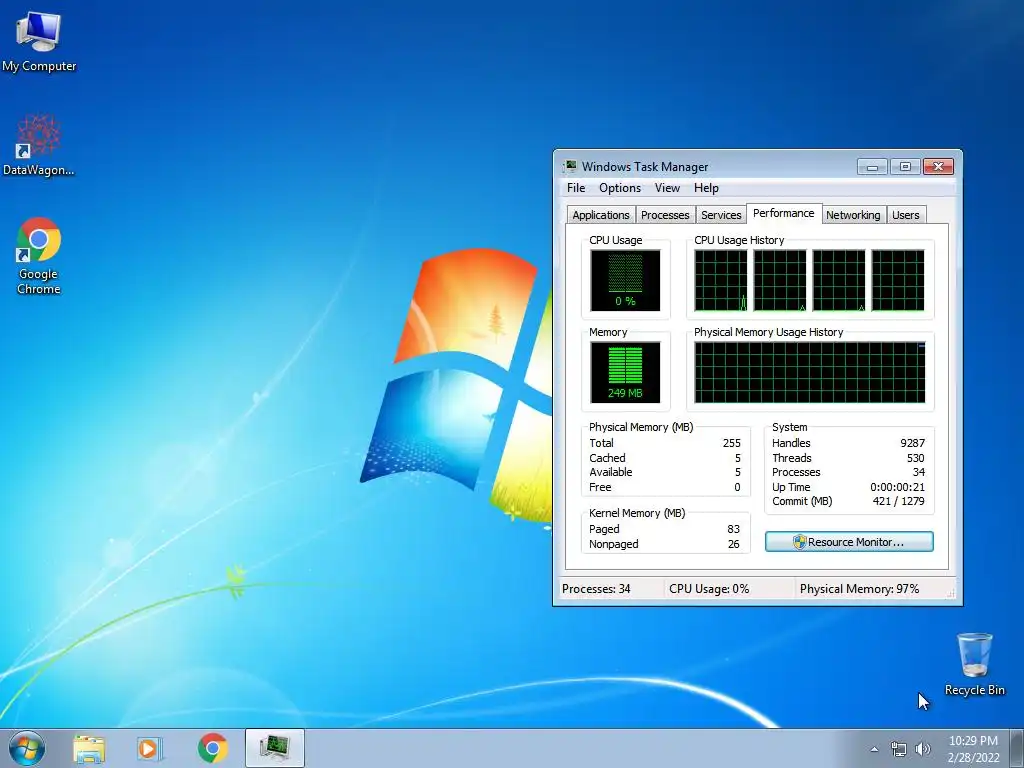Click the Show Desktop strip at taskbar end
The width and height of the screenshot is (1024, 768).
click(x=1017, y=748)
